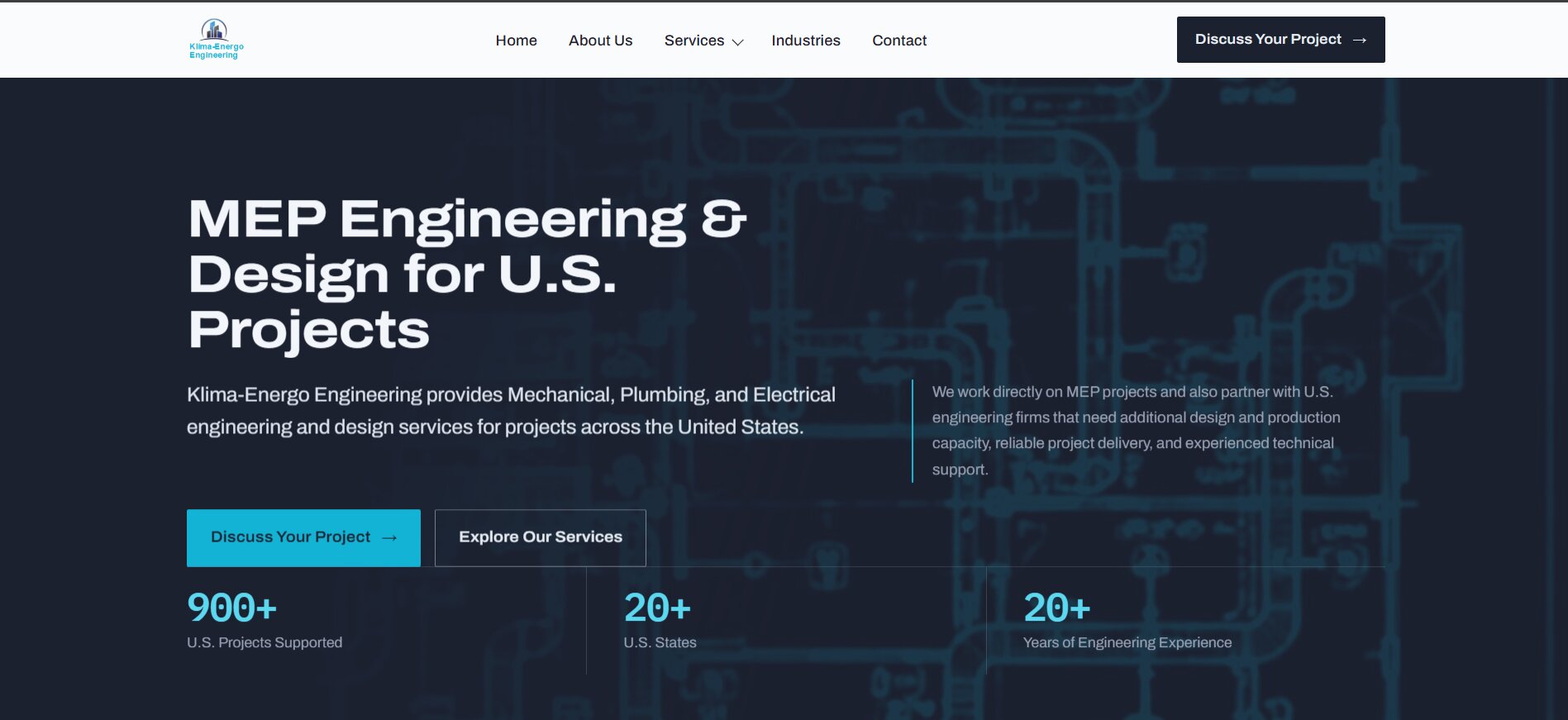Select the 'U.S. Projects Supported' label
This screenshot has height=720, width=1568.
[x=265, y=642]
